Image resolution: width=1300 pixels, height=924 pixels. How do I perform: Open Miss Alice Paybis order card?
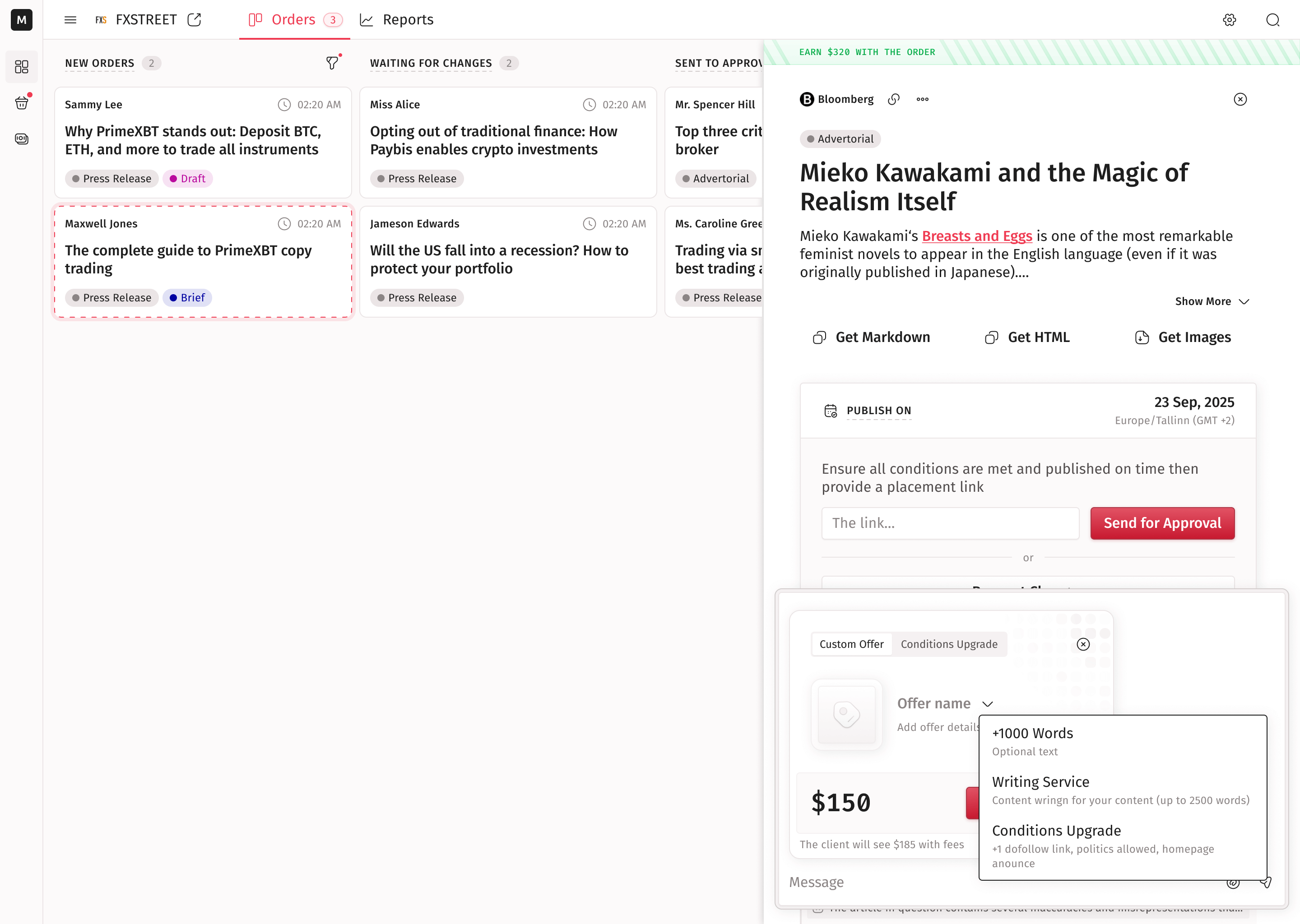tap(508, 142)
